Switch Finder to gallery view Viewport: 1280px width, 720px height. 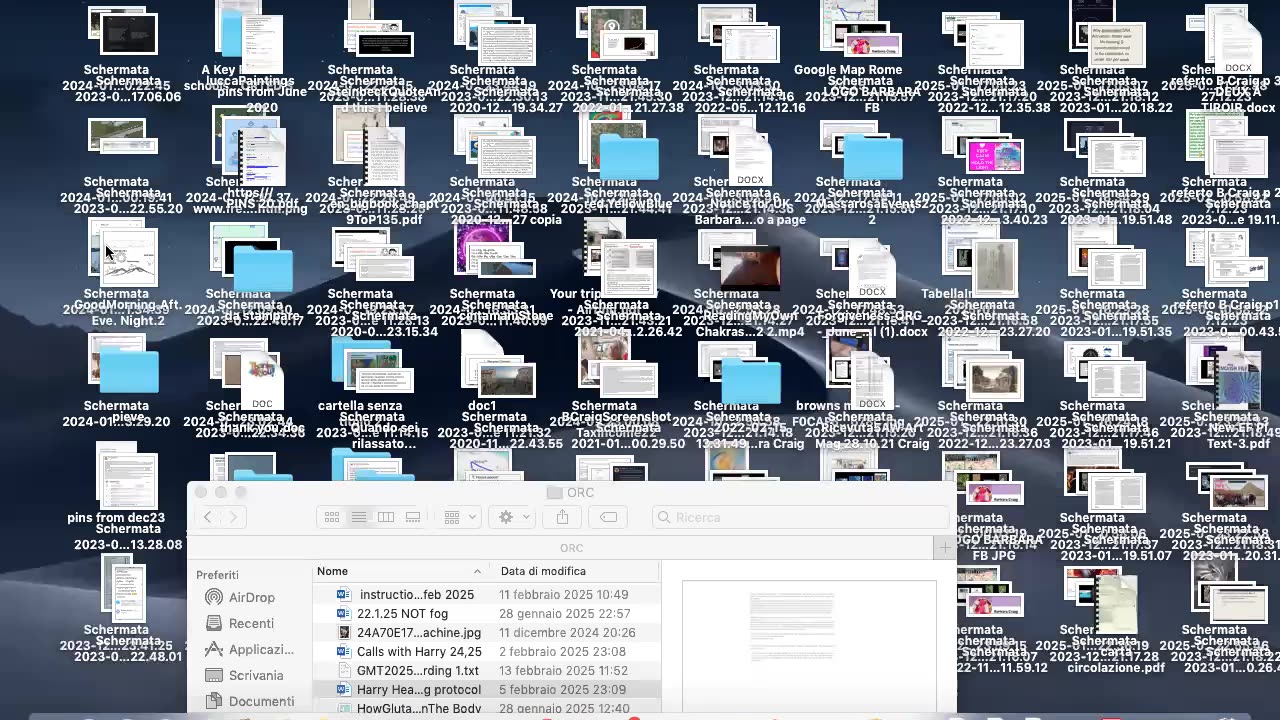click(x=413, y=517)
